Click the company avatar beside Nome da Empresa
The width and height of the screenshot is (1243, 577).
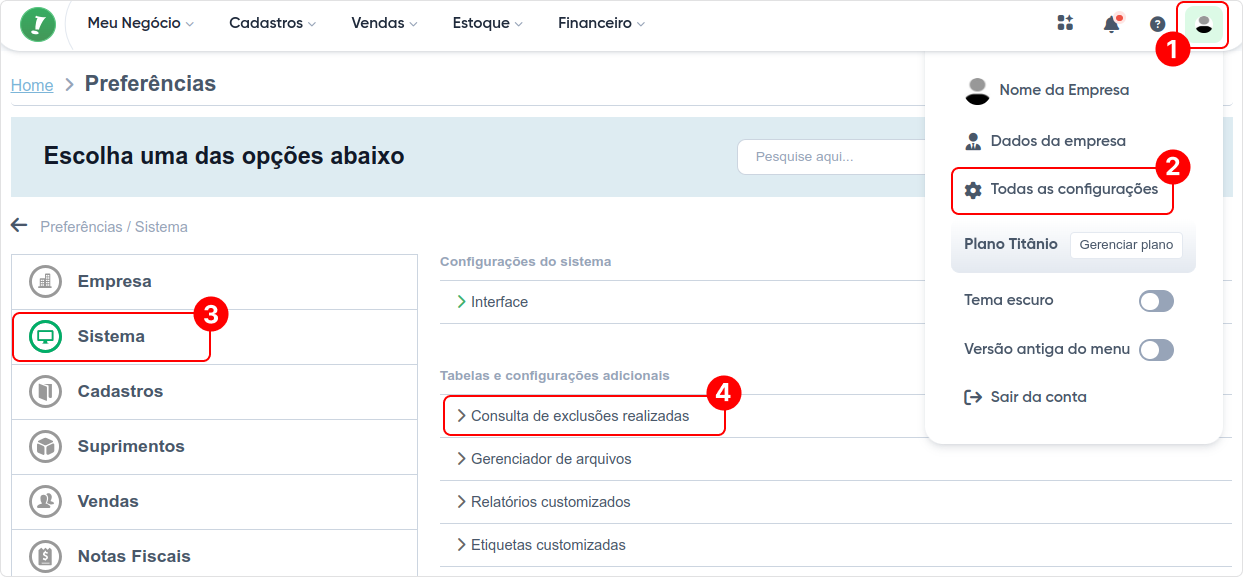[977, 91]
